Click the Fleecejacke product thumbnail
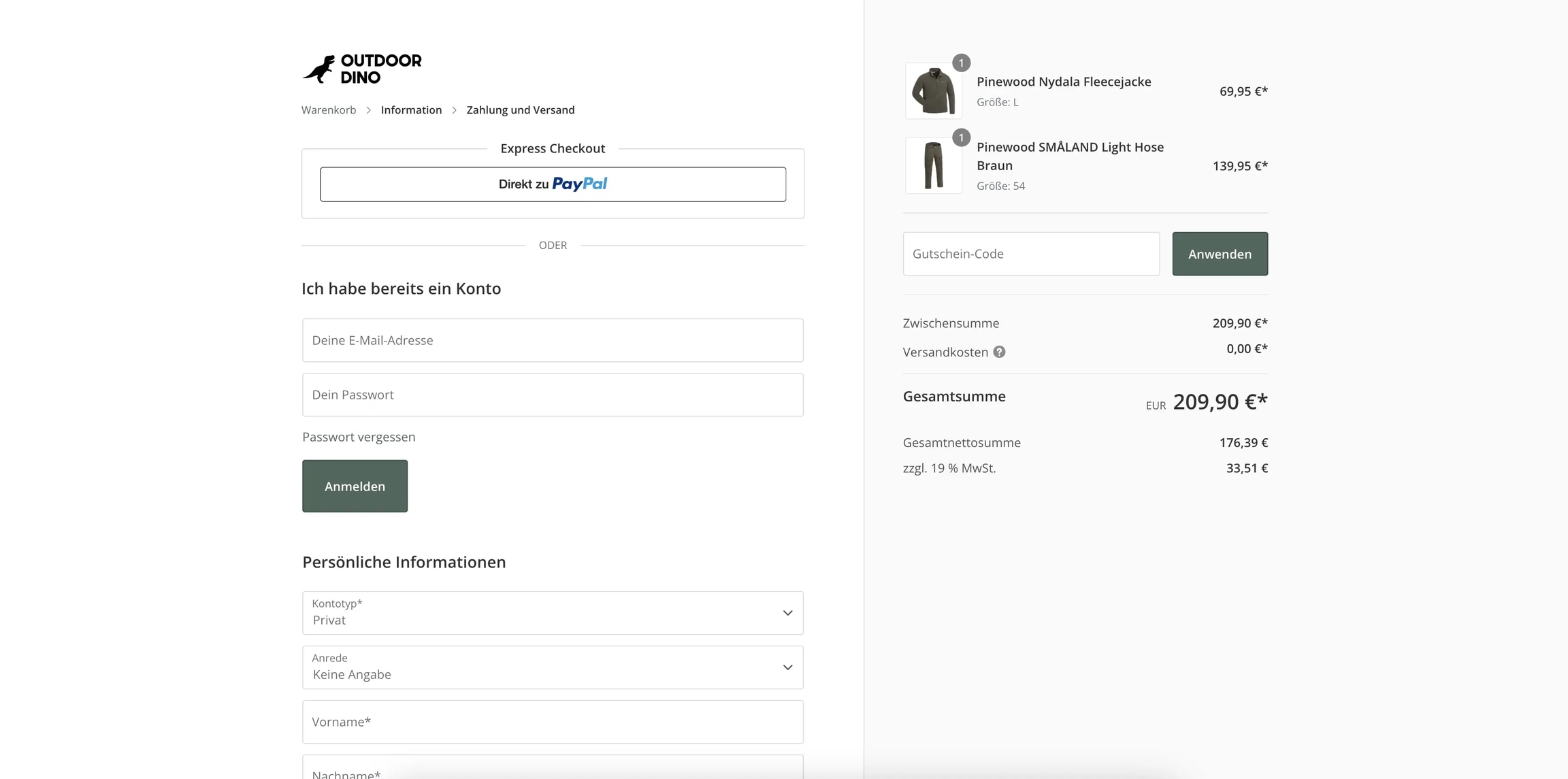 pyautogui.click(x=933, y=91)
